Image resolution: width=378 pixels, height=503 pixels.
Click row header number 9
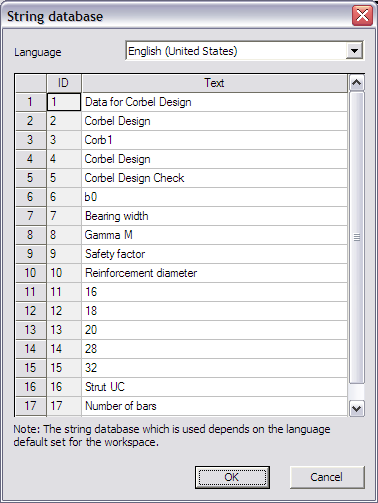31,254
